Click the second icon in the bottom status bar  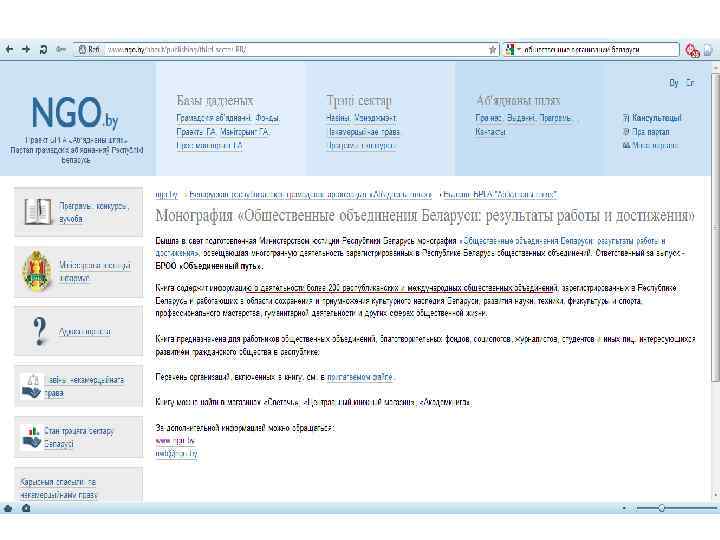(26, 508)
